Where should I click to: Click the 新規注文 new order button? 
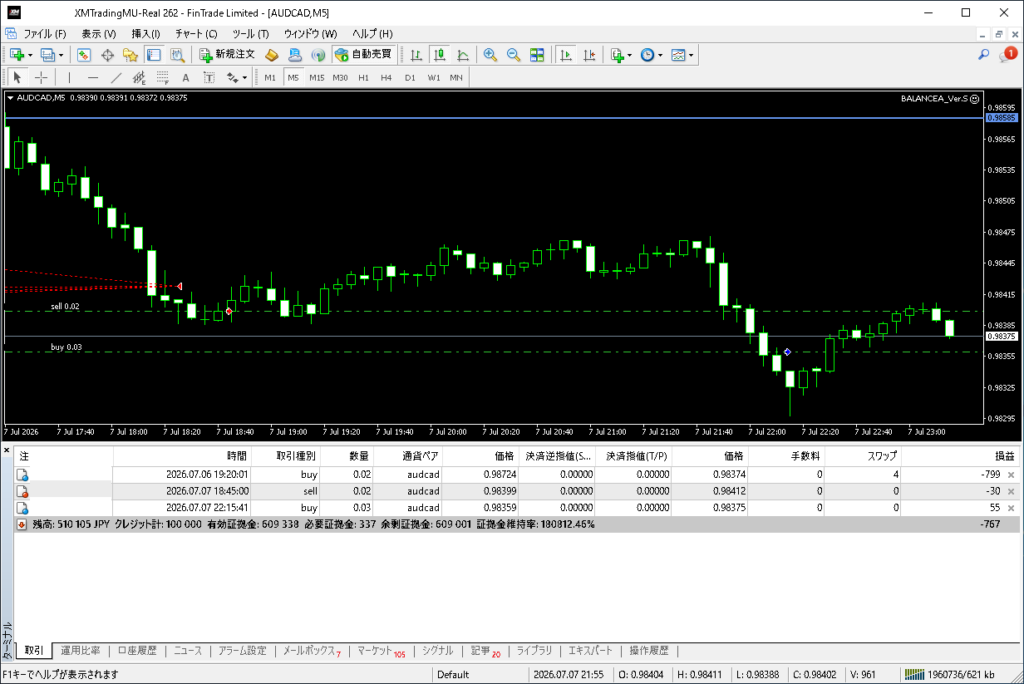[227, 55]
